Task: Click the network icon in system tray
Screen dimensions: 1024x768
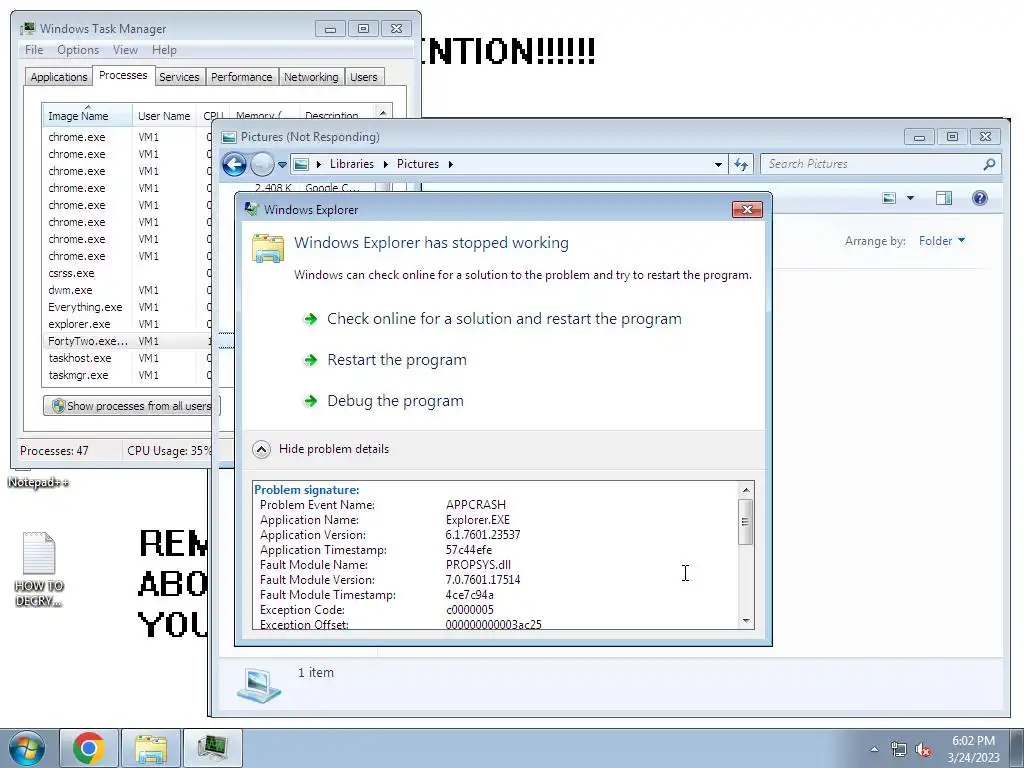Action: point(899,750)
